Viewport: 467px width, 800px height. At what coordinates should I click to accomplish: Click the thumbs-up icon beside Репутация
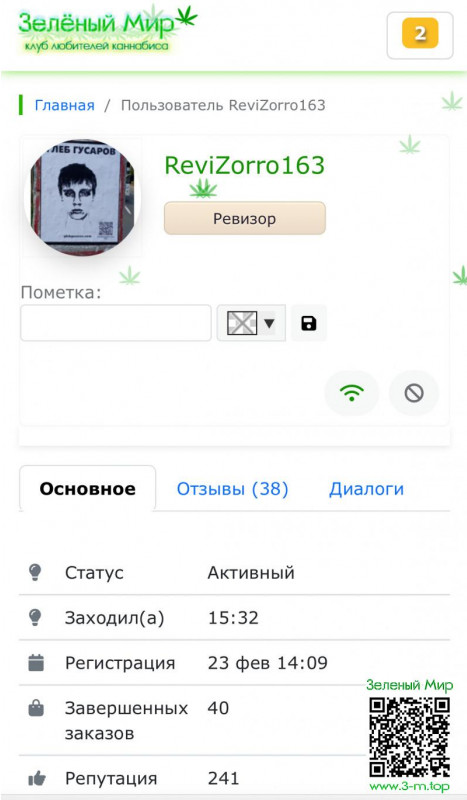(36, 779)
